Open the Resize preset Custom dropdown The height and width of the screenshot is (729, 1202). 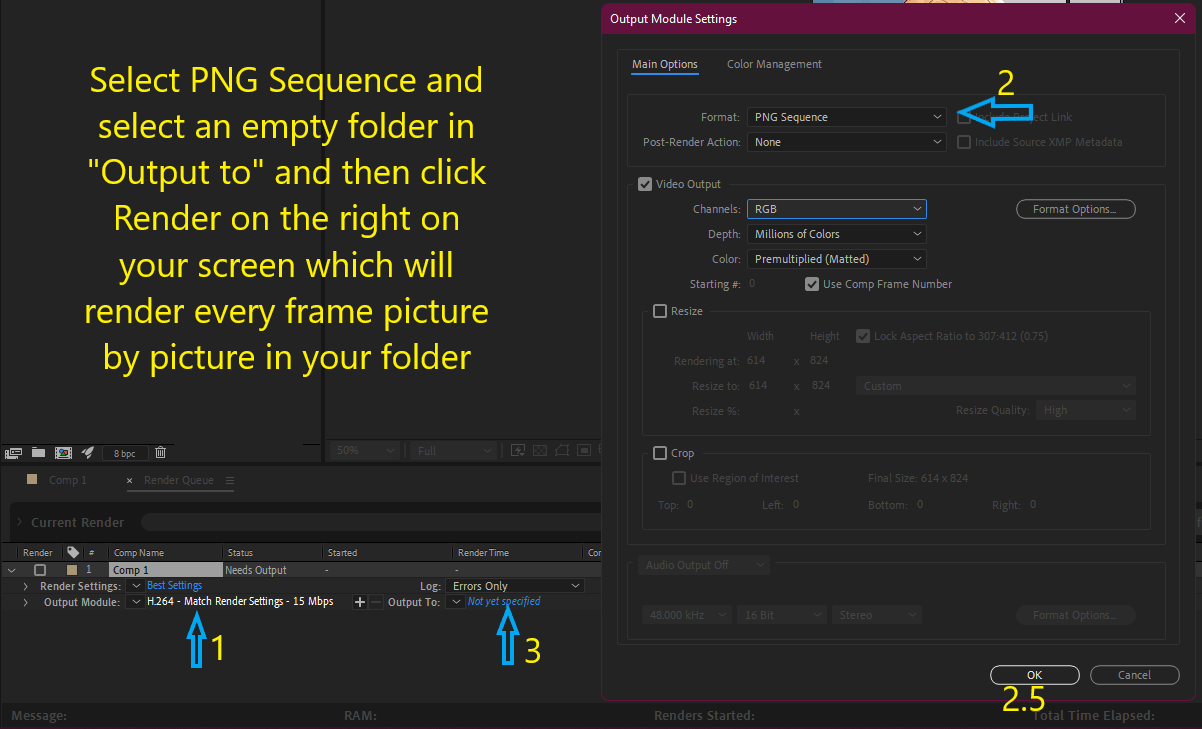(x=996, y=386)
